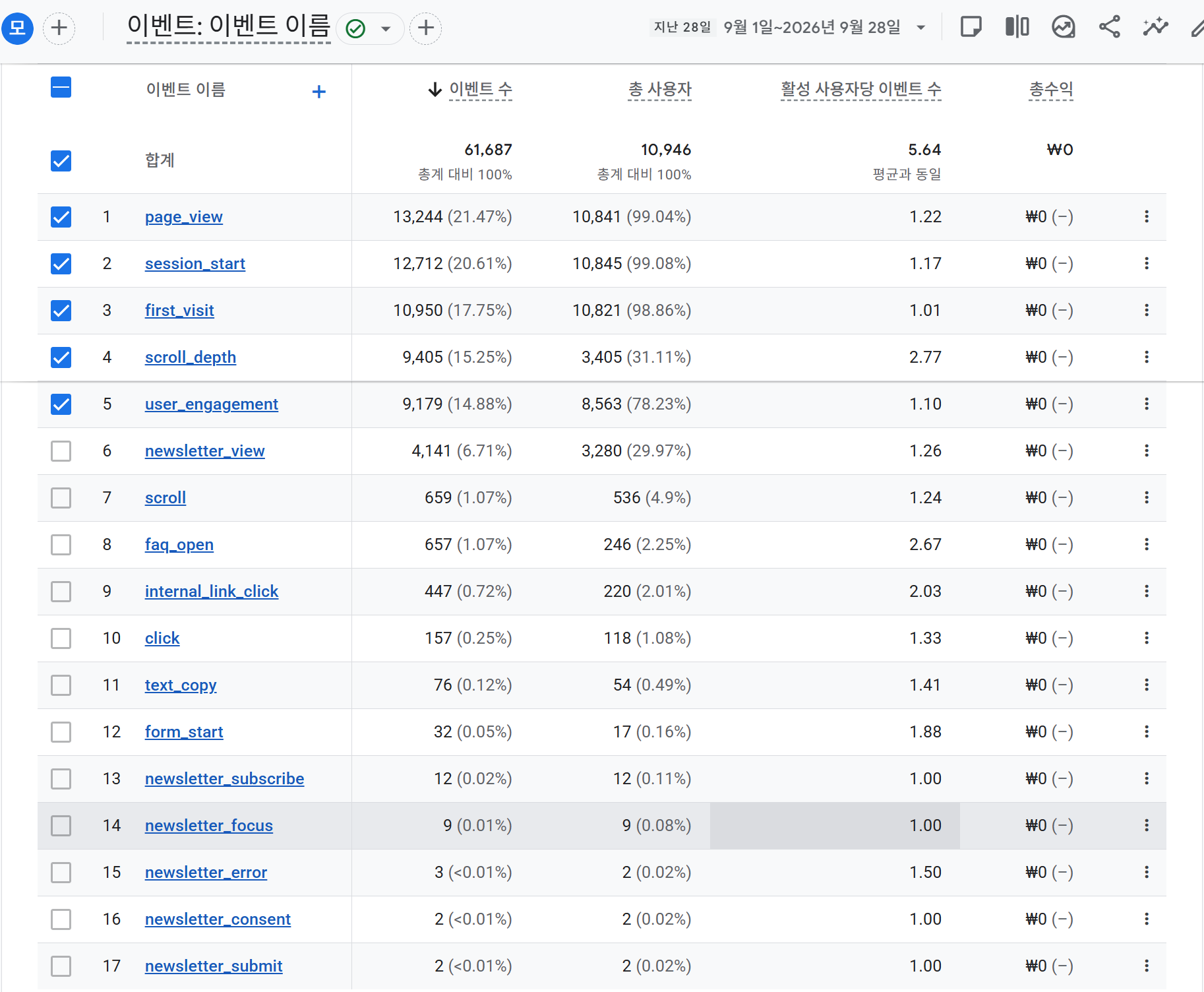The height and width of the screenshot is (992, 1204).
Task: Open more options for click row
Action: (x=1147, y=638)
